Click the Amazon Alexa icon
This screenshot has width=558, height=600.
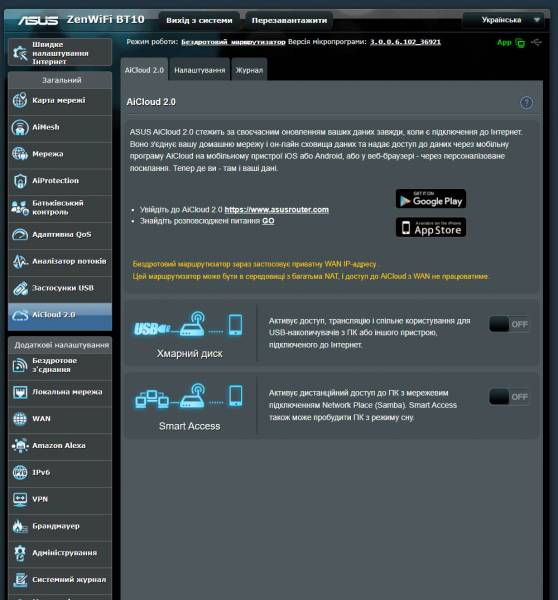coord(20,445)
